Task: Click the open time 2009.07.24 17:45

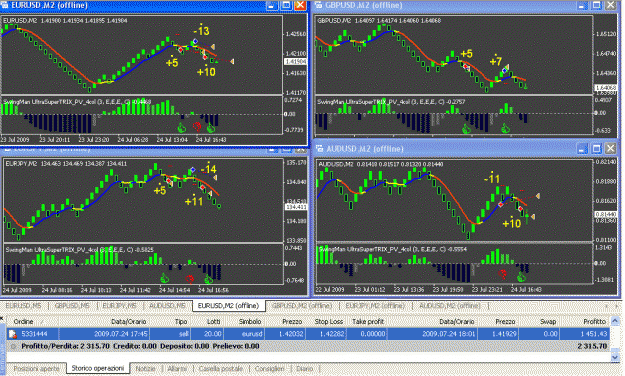Action: point(121,334)
